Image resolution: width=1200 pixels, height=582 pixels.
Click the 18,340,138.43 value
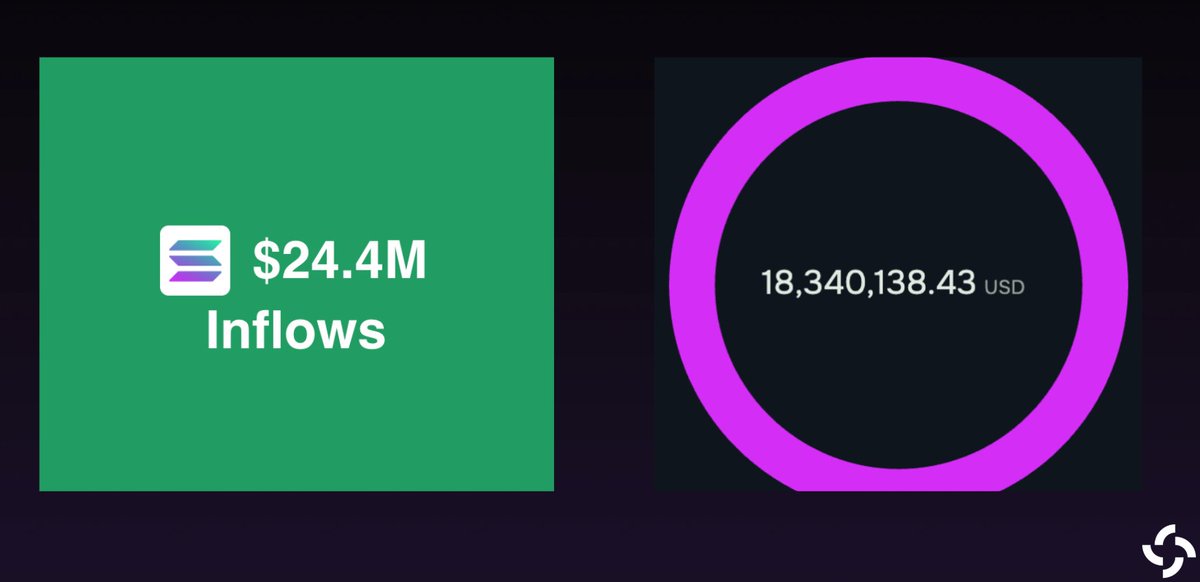pyautogui.click(x=868, y=283)
